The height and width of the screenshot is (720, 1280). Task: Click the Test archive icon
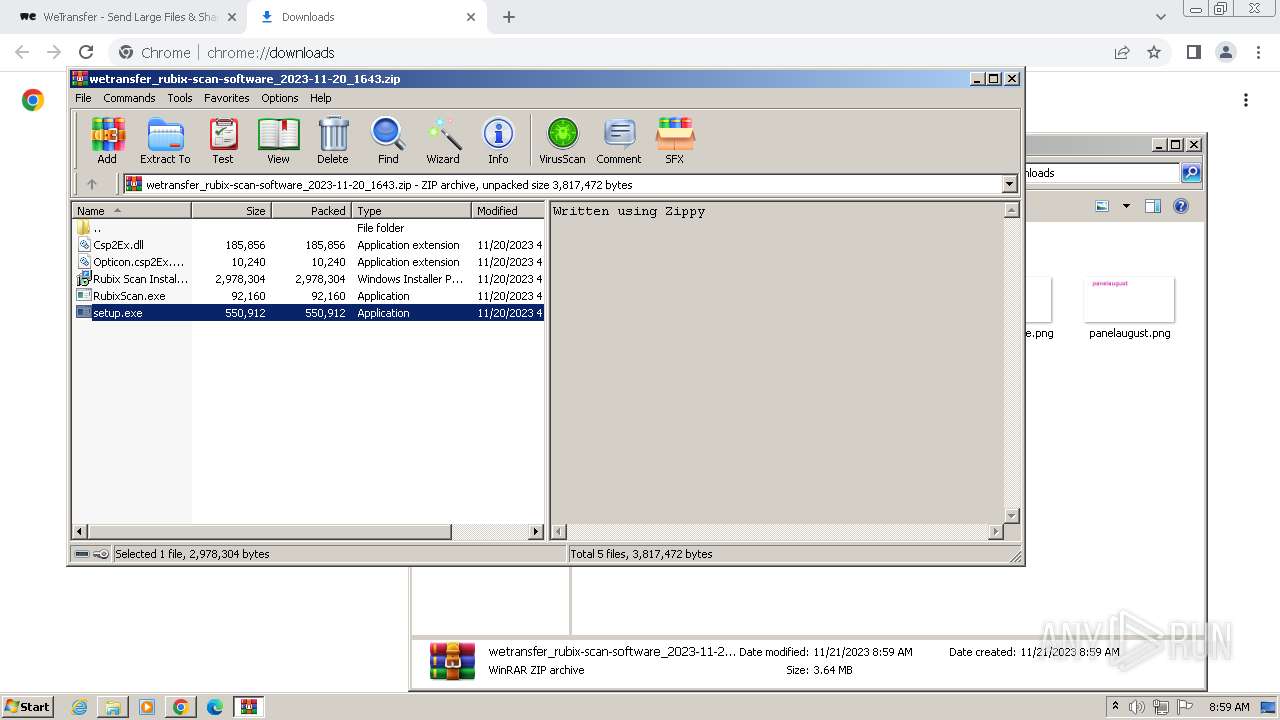pyautogui.click(x=223, y=140)
